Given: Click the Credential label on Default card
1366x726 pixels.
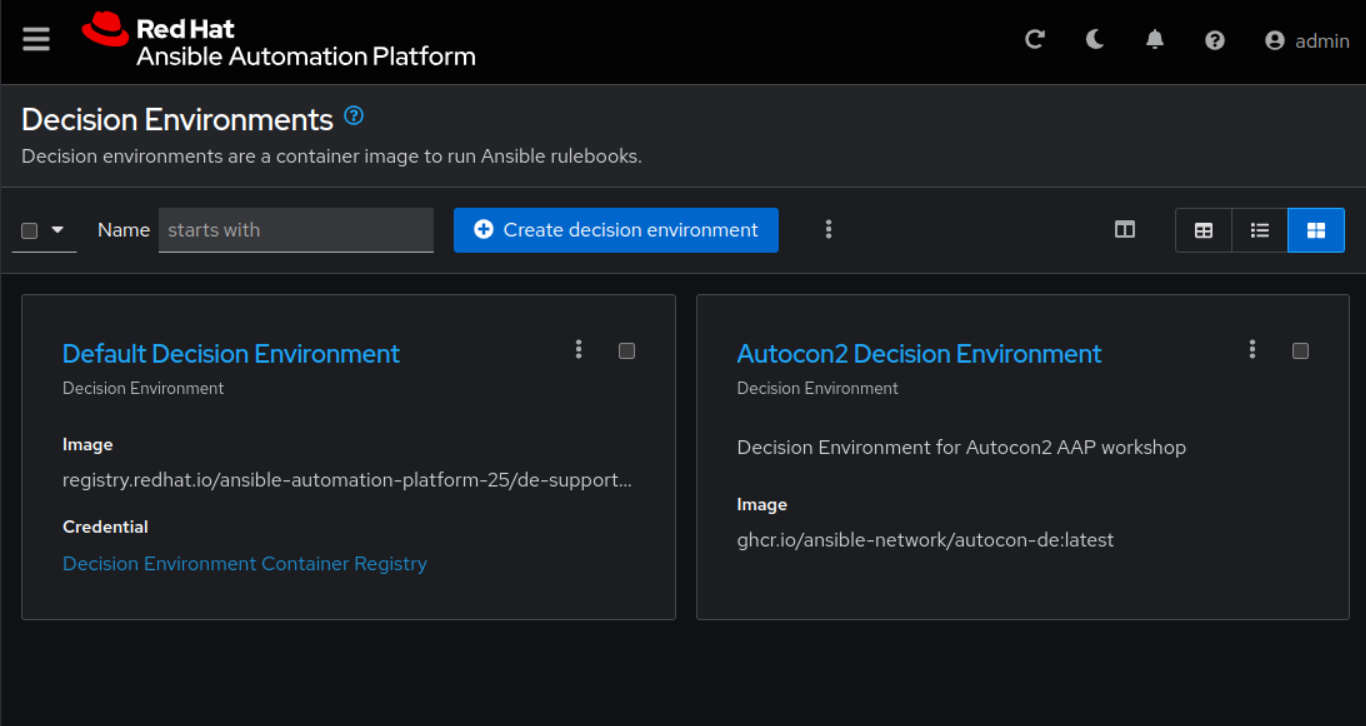Looking at the screenshot, I should tap(105, 527).
